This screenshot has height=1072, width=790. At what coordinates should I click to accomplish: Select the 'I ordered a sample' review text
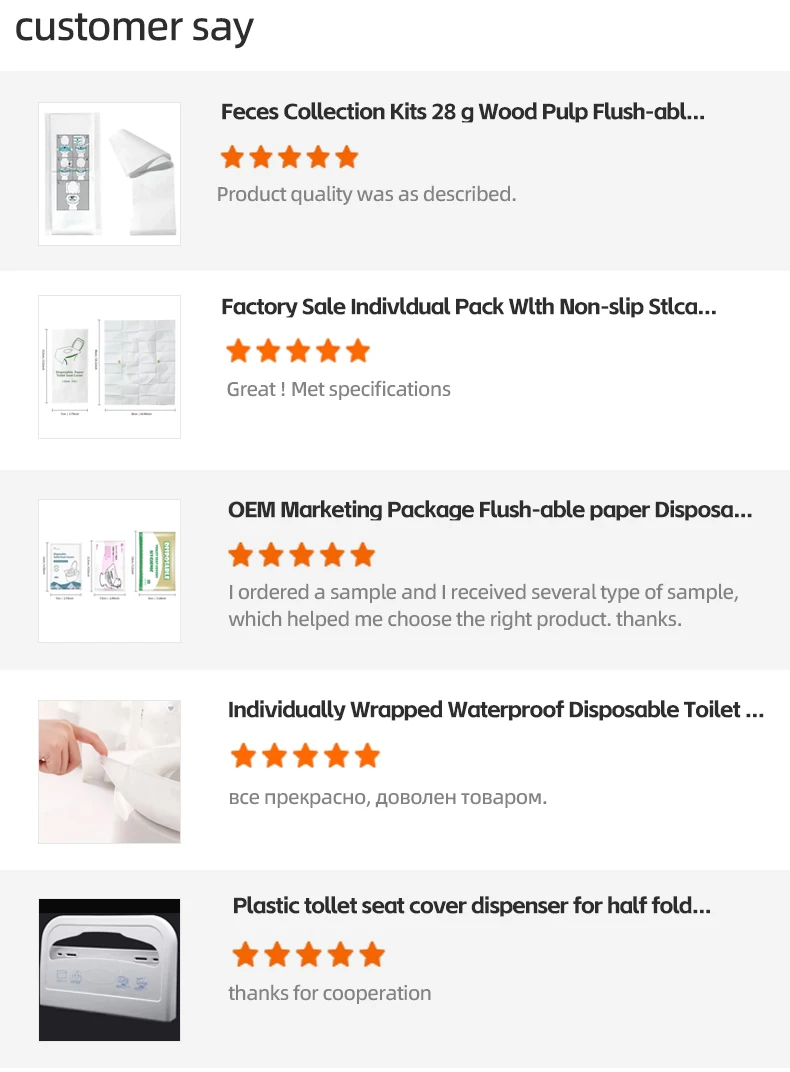(x=483, y=605)
